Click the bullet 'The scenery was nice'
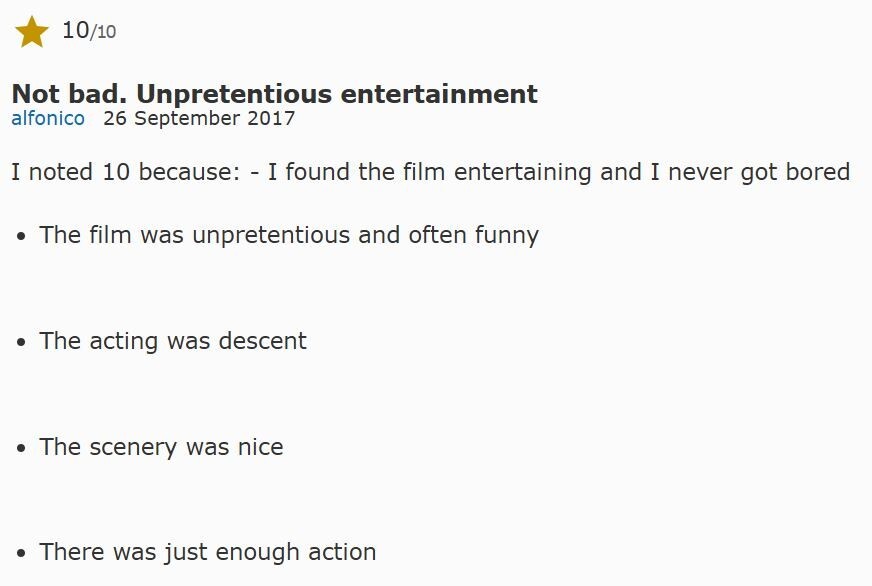The width and height of the screenshot is (872, 586). tap(161, 446)
